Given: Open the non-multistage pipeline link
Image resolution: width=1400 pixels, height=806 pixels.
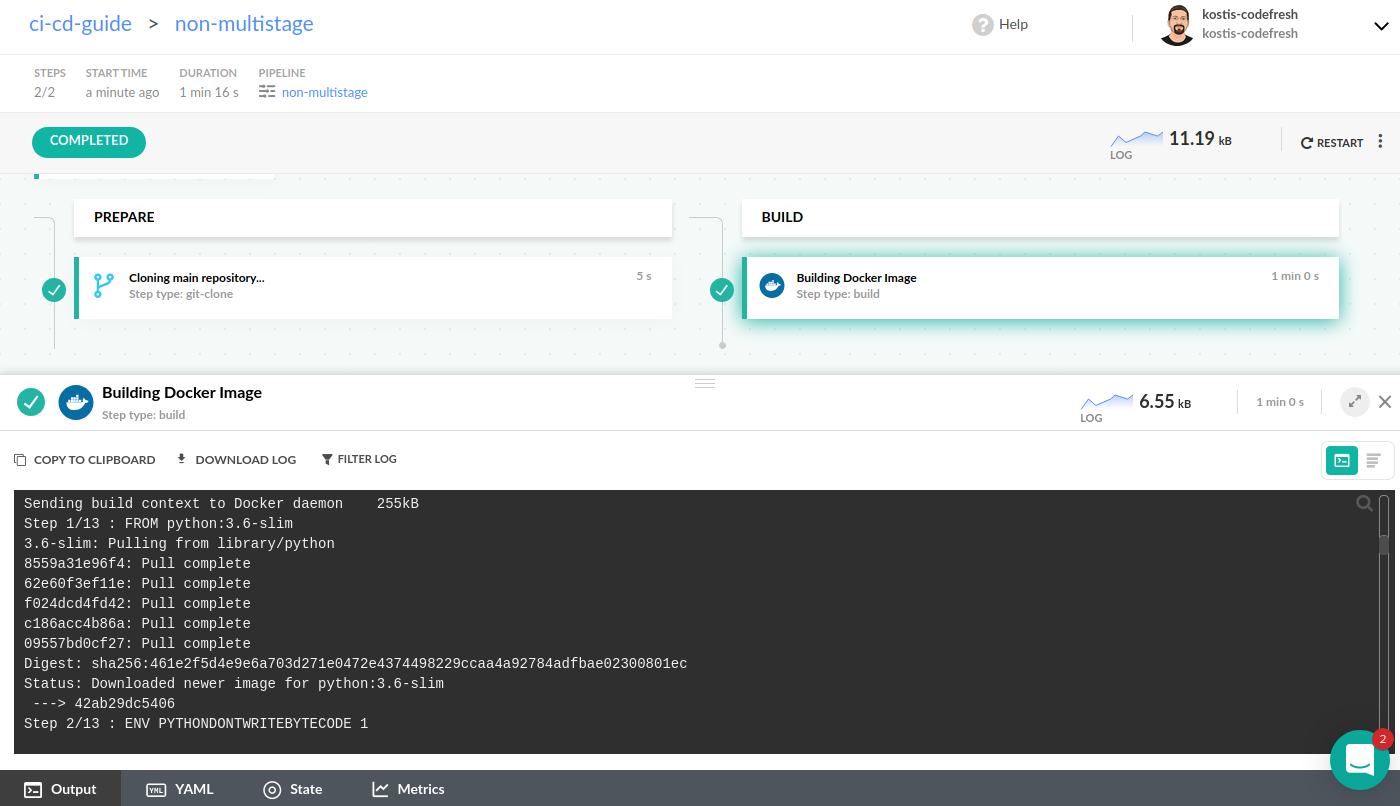Looking at the screenshot, I should [324, 92].
